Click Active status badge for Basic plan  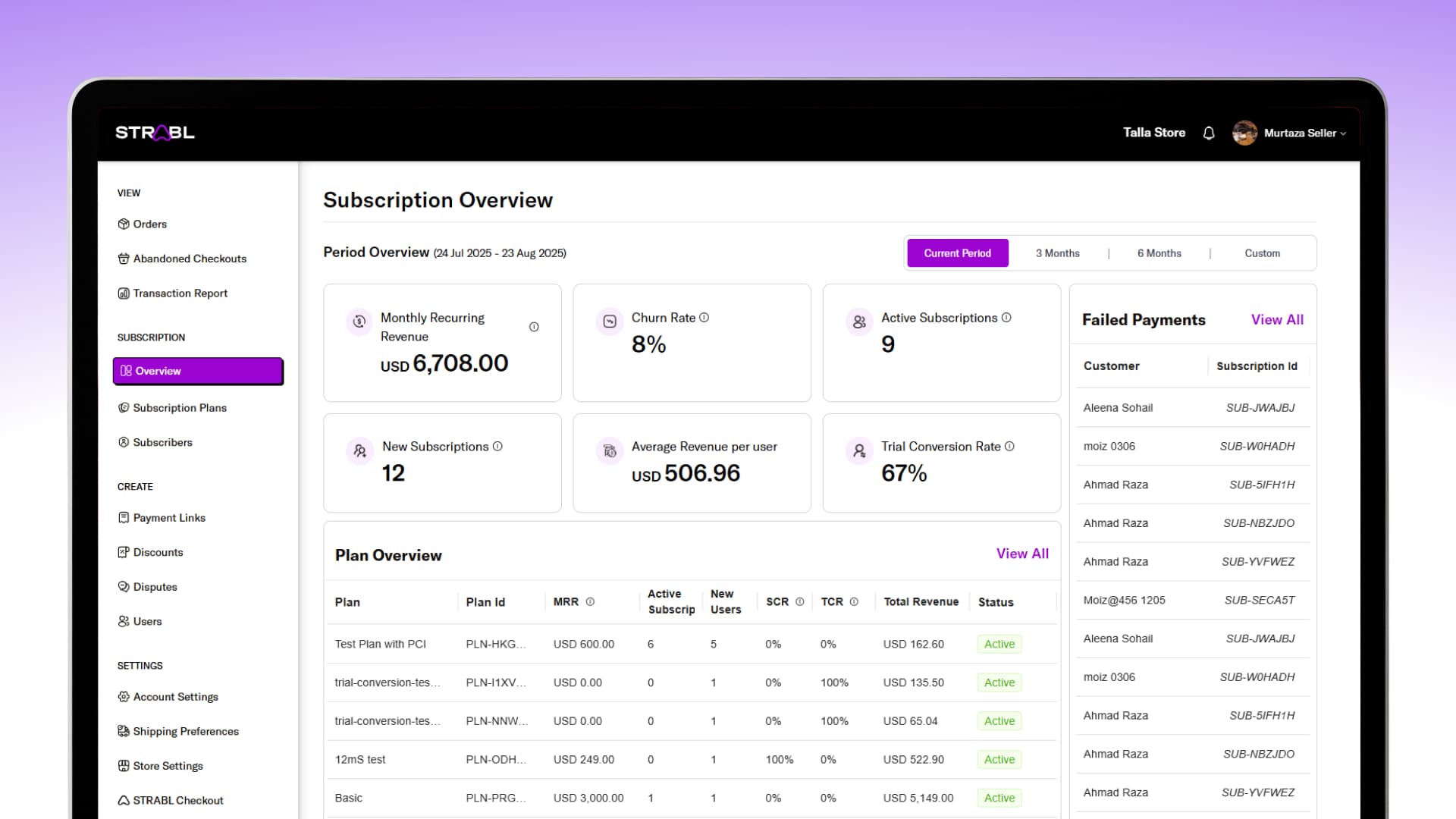tap(999, 798)
